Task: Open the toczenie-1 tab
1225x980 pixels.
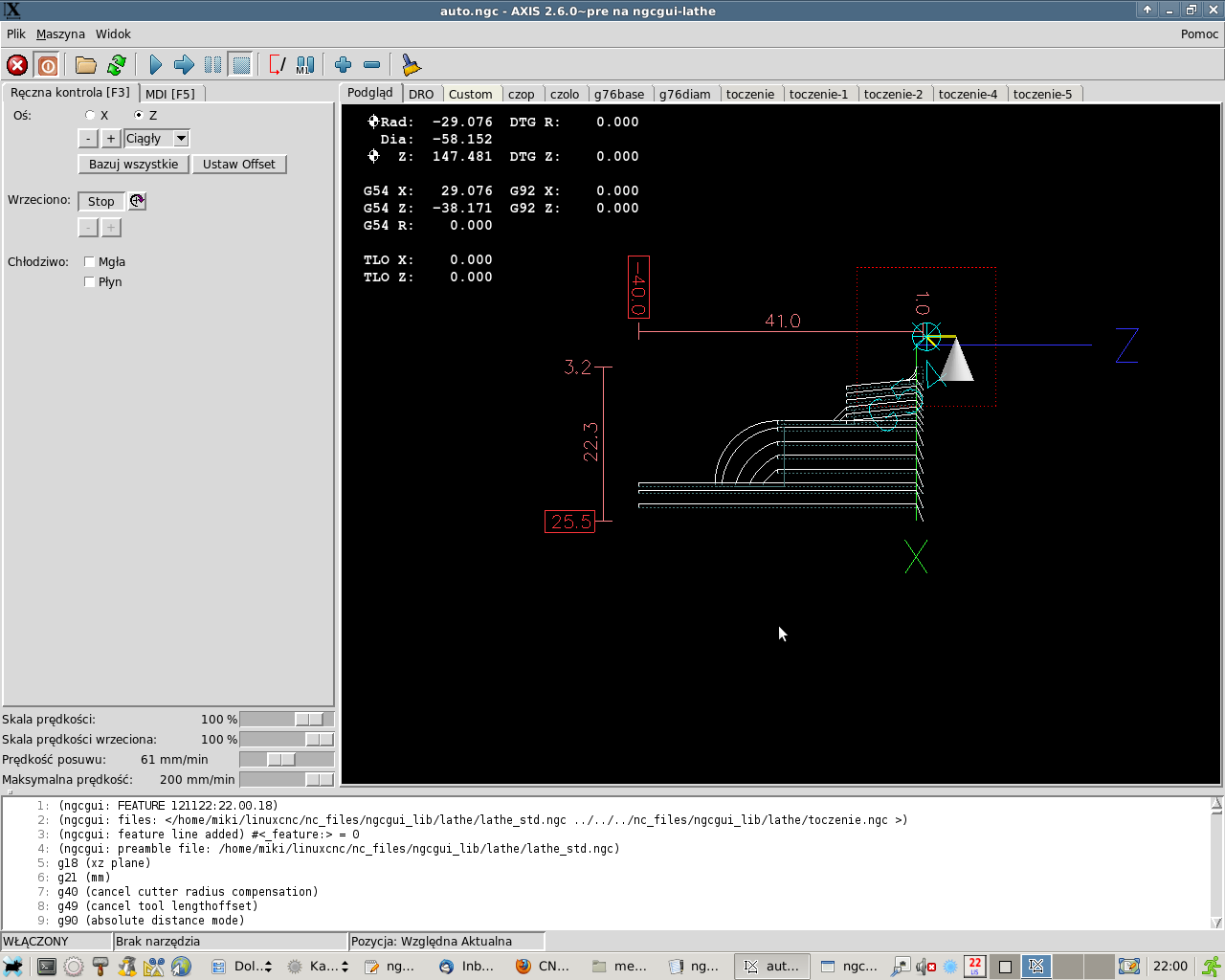Action: pos(819,94)
